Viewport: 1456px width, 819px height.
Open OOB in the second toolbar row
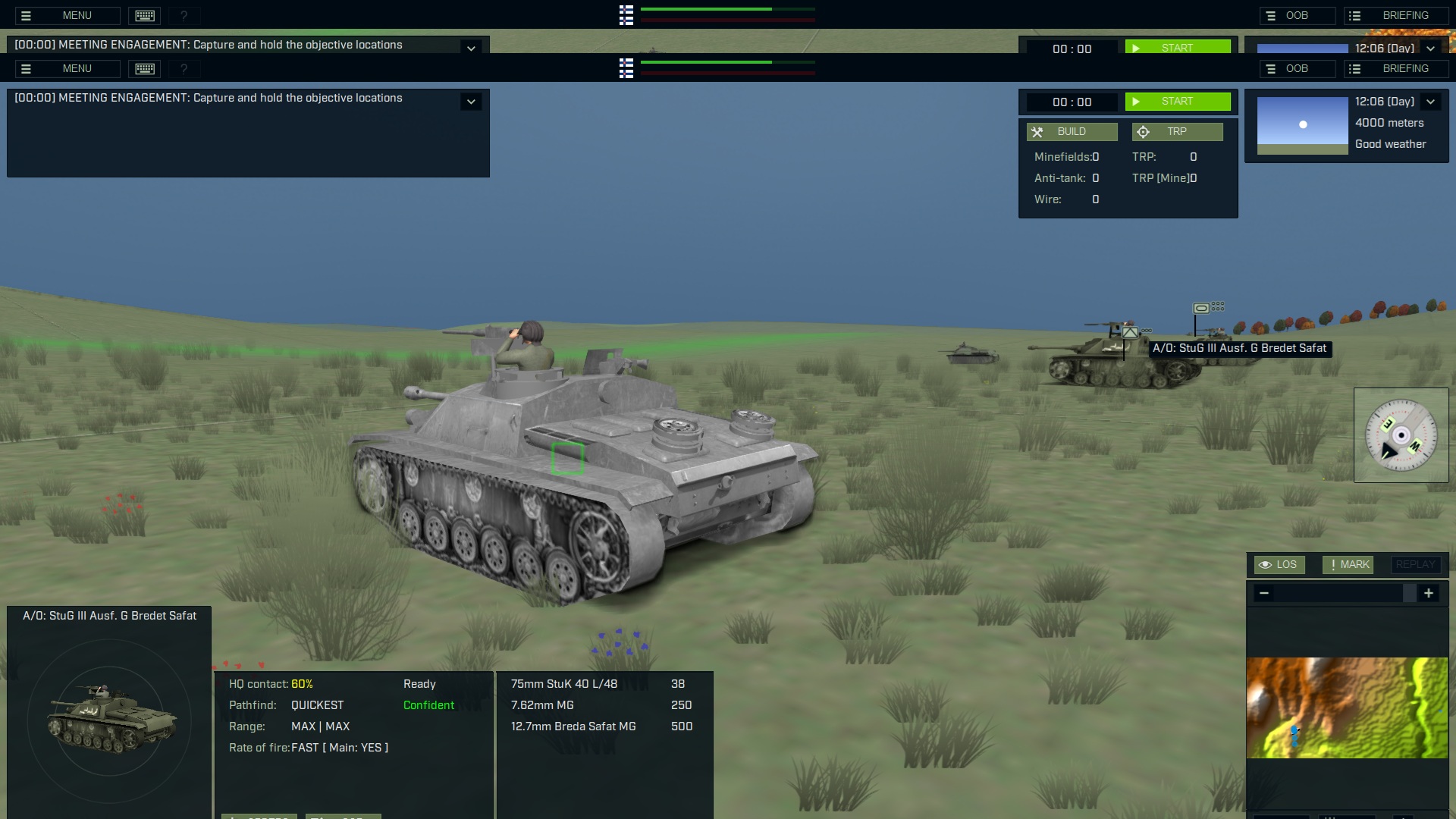point(1298,68)
